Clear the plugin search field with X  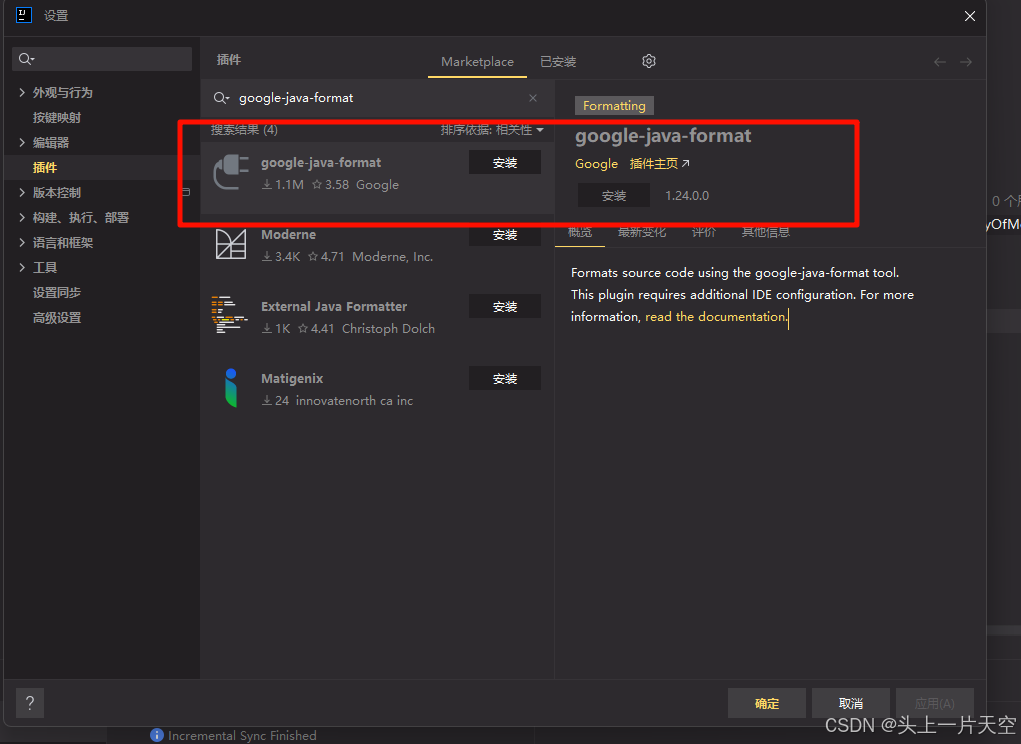533,98
